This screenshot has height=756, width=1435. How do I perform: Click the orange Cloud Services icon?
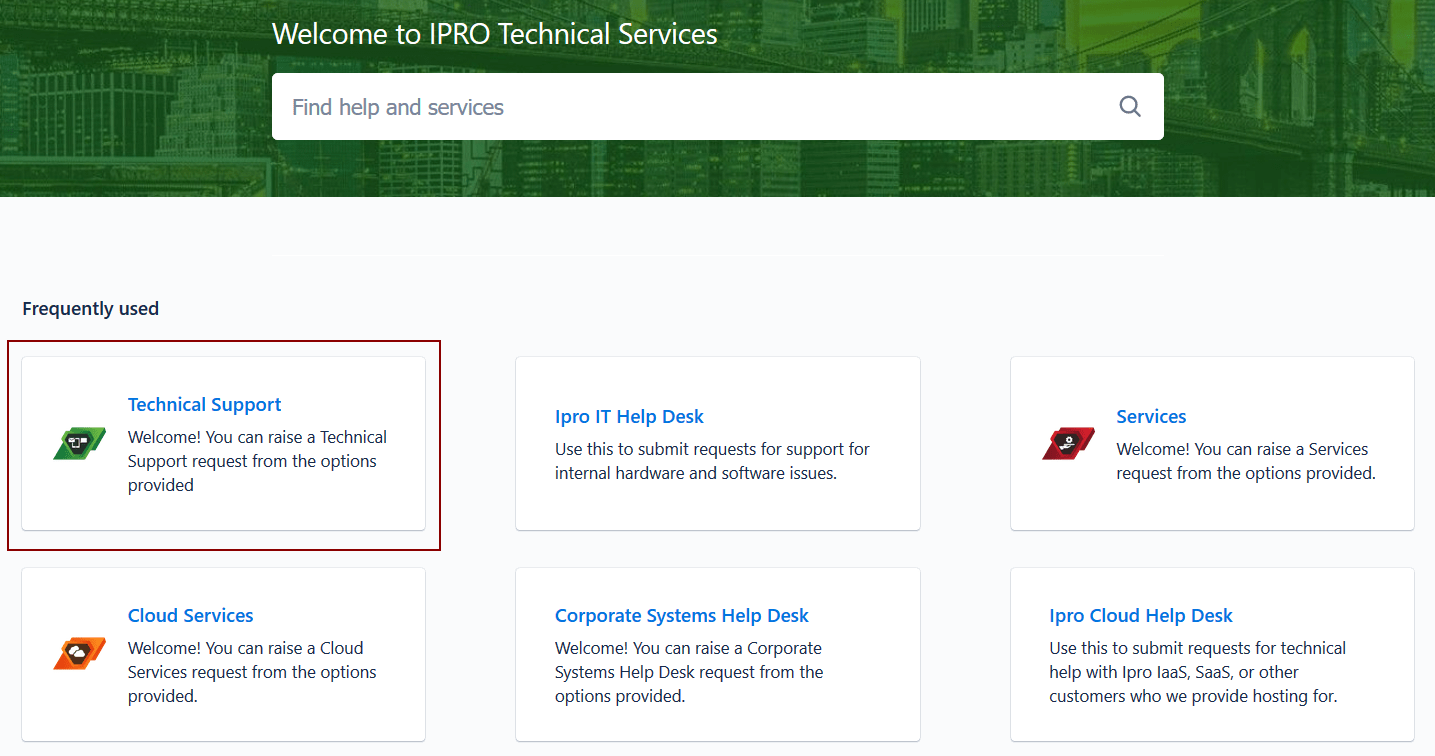click(x=80, y=654)
